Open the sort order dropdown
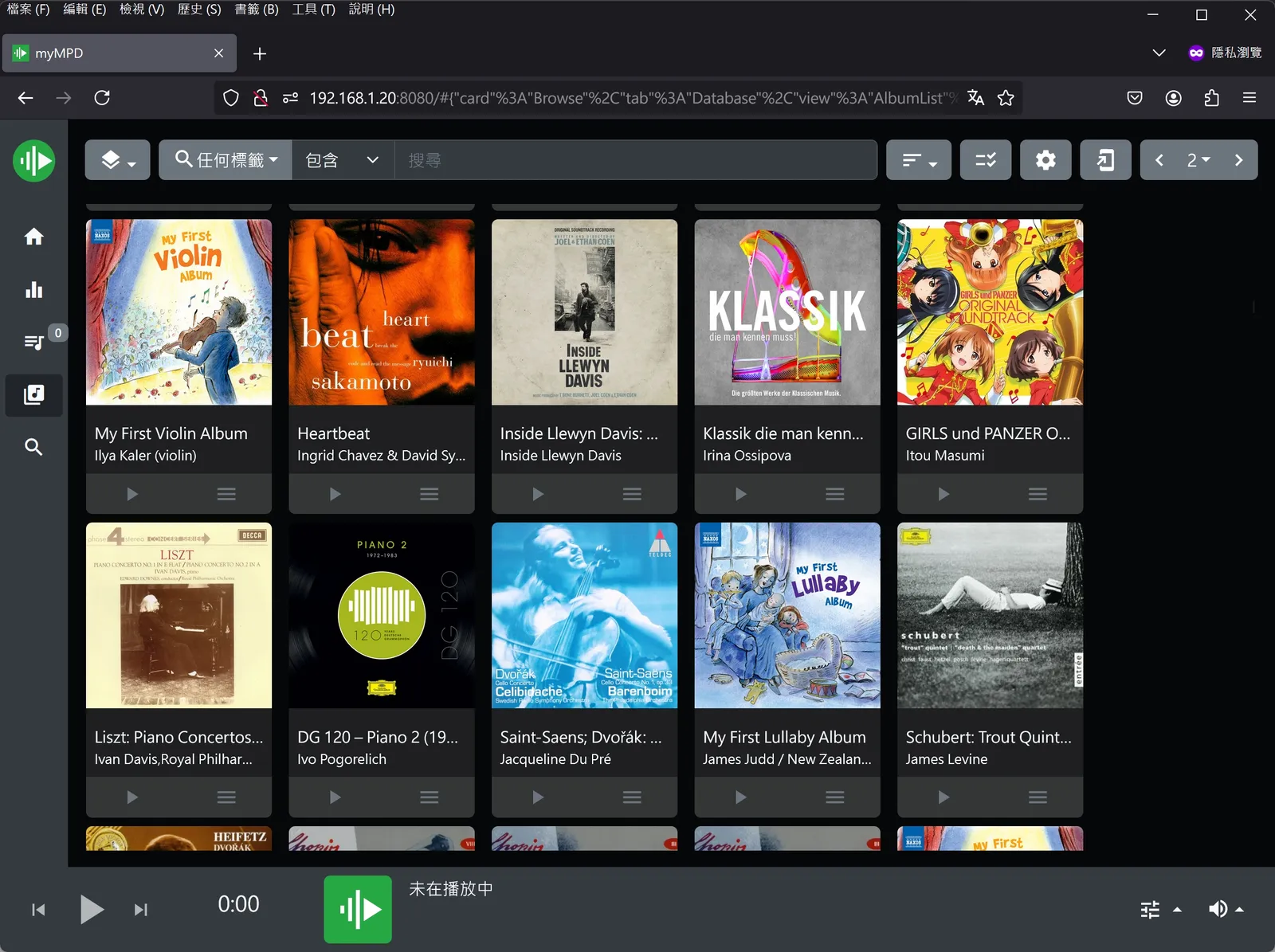 click(919, 160)
